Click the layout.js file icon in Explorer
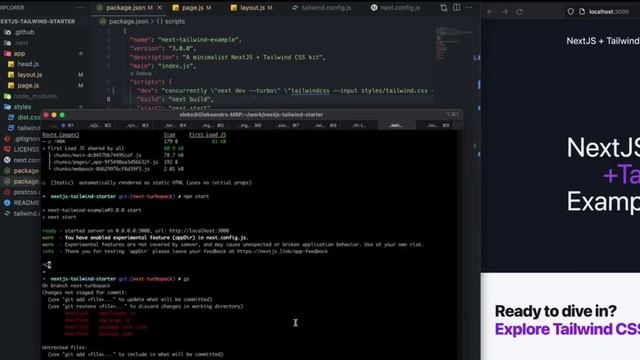This screenshot has height=360, width=640. (11, 75)
